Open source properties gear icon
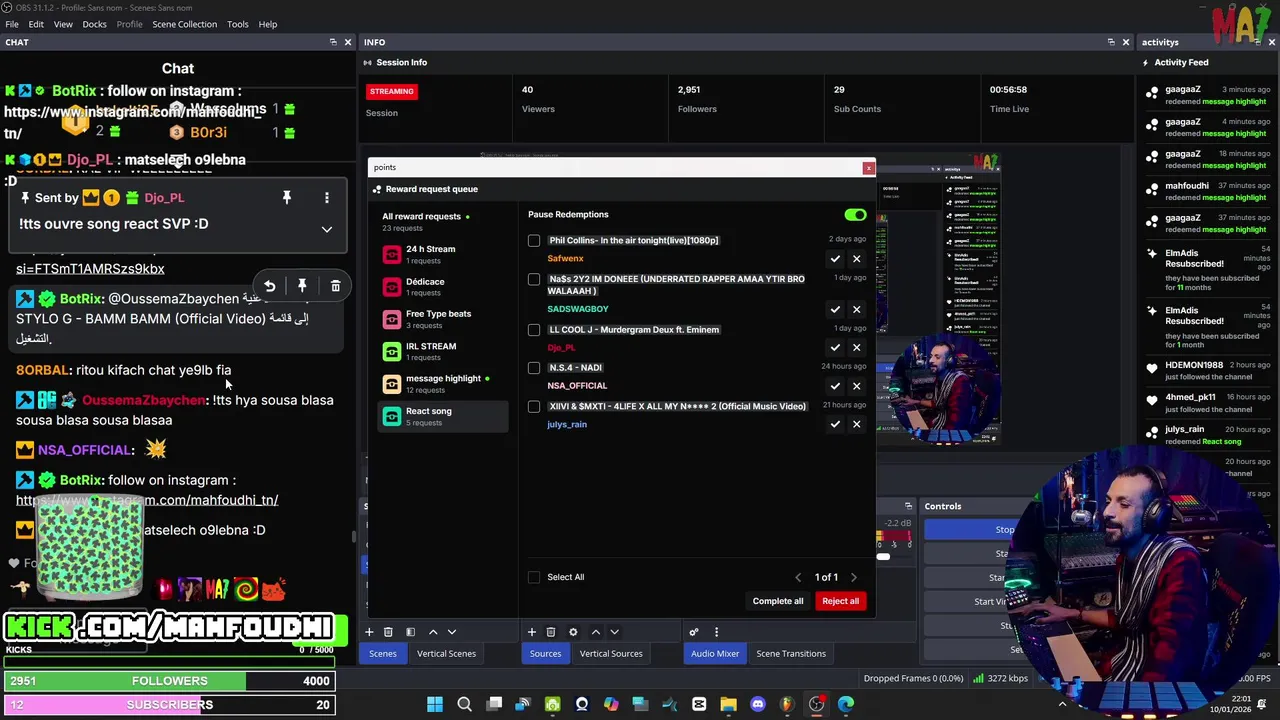 click(x=573, y=632)
